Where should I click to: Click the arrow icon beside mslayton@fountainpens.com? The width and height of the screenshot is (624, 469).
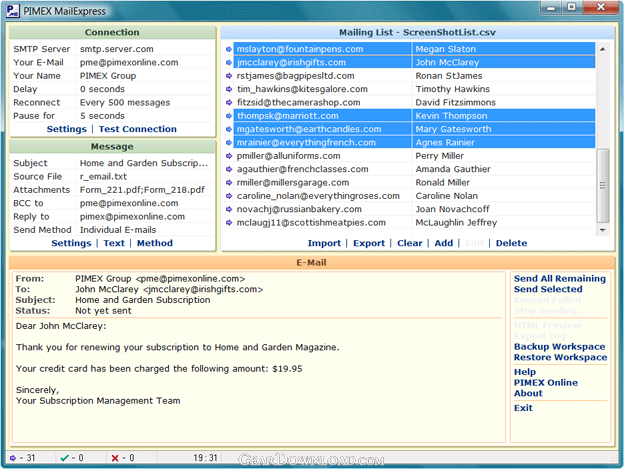point(229,49)
